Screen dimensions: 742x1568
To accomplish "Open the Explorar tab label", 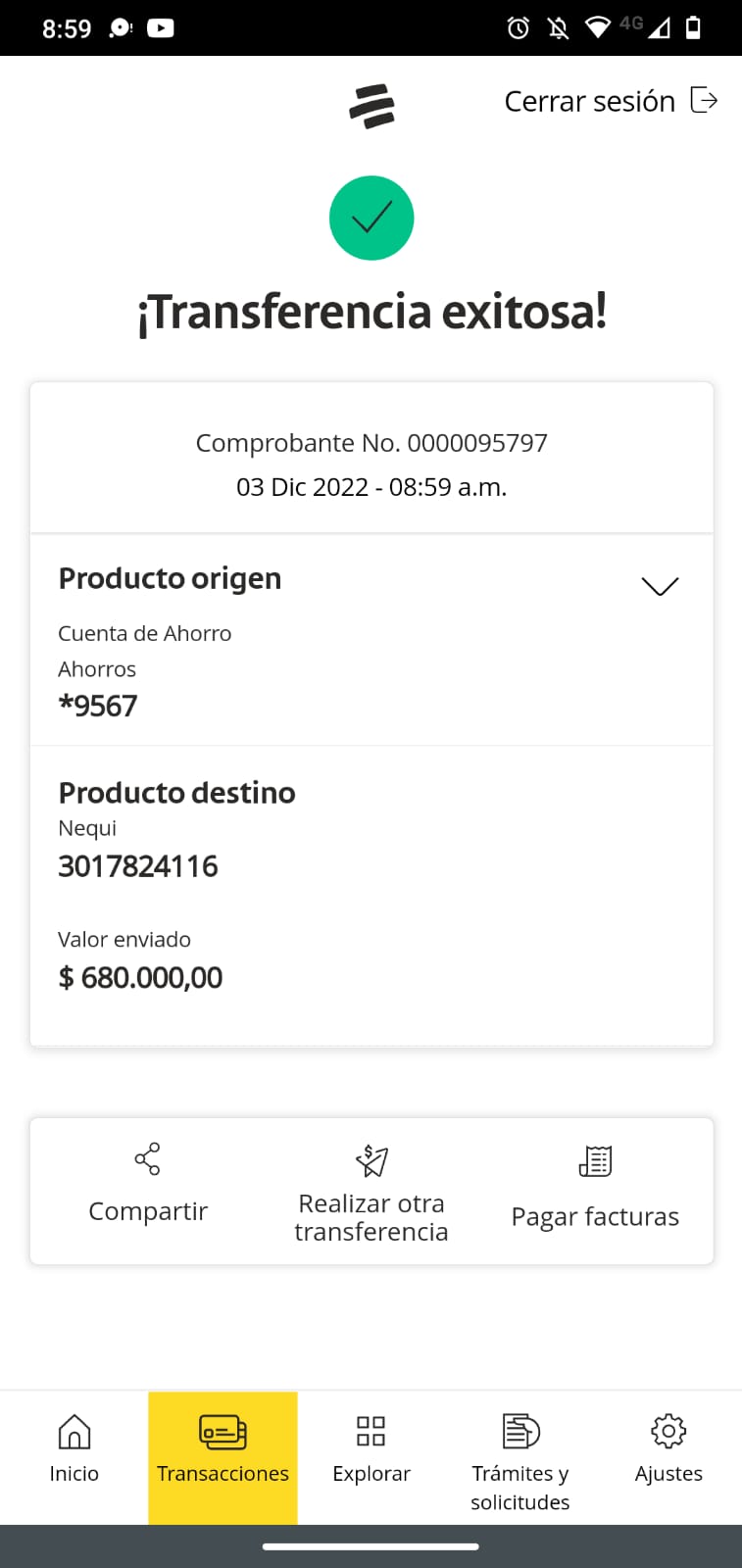I will point(371,1474).
